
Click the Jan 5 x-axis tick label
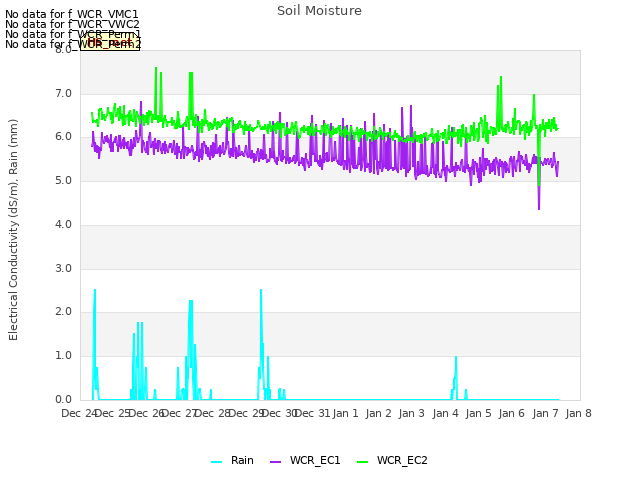(478, 413)
